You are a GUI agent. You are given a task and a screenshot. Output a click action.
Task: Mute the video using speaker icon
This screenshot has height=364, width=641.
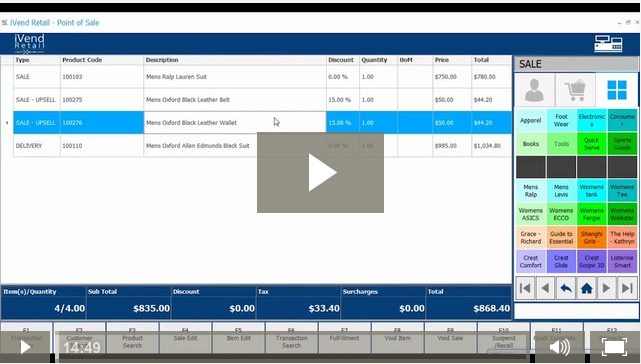coord(560,347)
